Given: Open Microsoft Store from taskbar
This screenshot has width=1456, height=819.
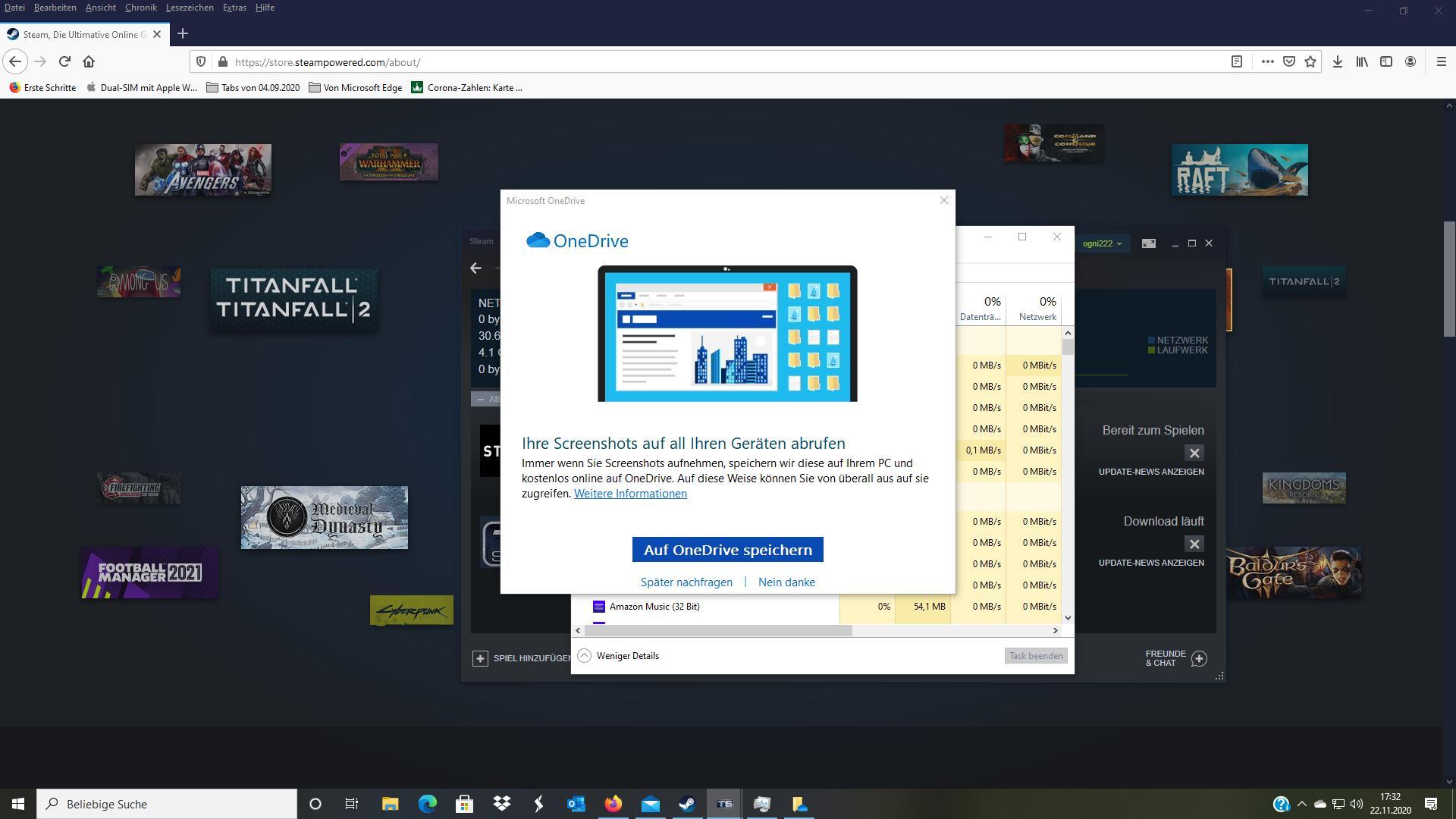Looking at the screenshot, I should pyautogui.click(x=465, y=804).
